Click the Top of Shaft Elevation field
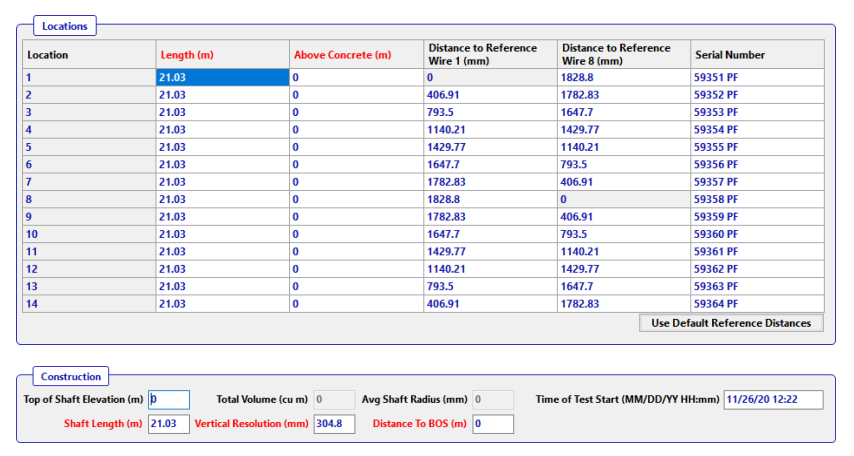This screenshot has width=854, height=456. point(168,400)
